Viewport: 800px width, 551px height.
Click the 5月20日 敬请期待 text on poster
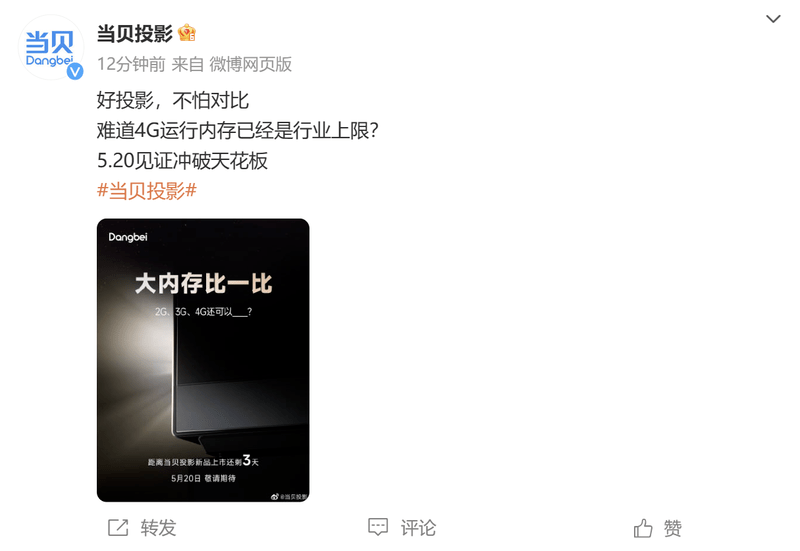point(203,478)
